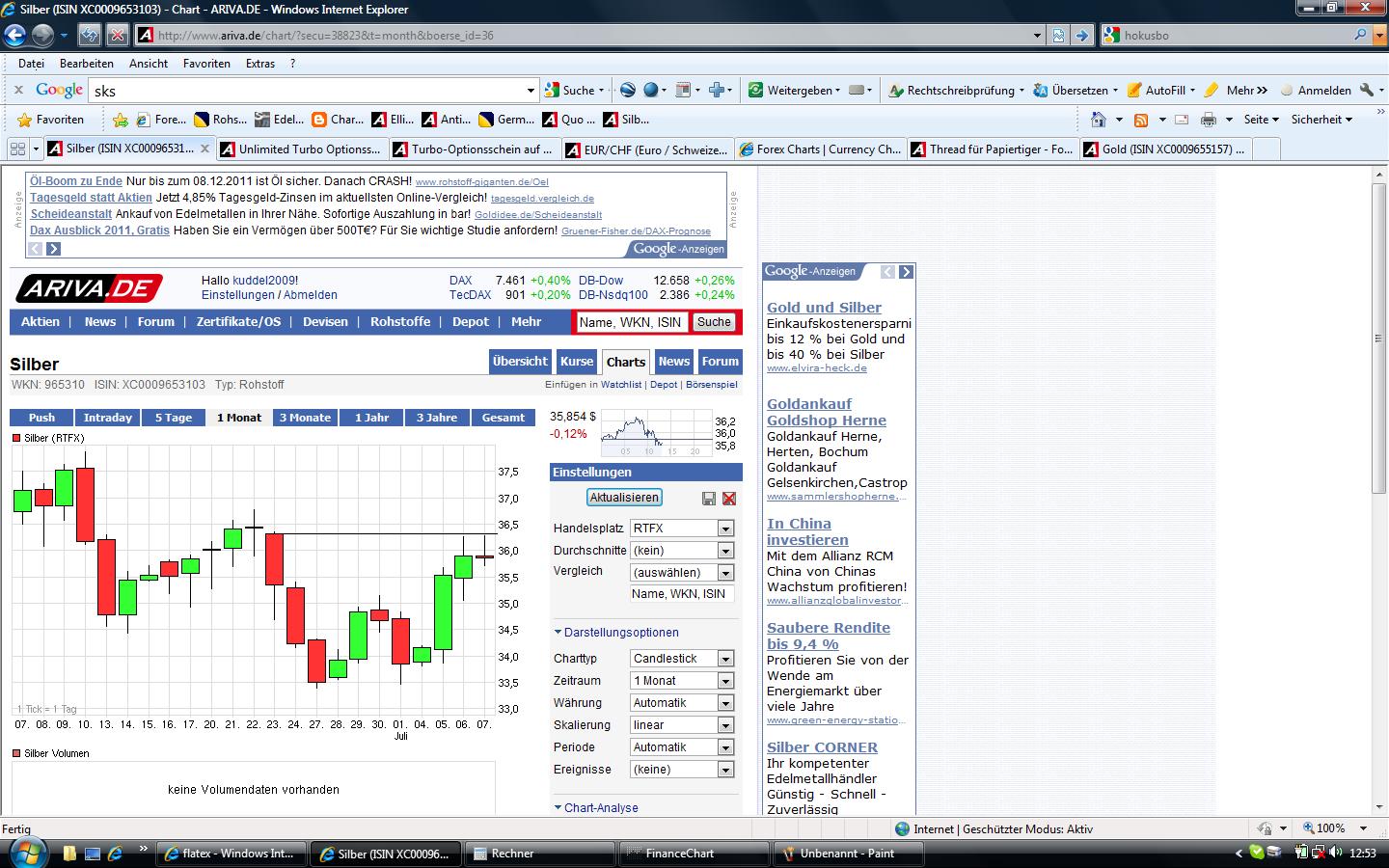The width and height of the screenshot is (1389, 868).
Task: Click the Google toolbar wrench settings icon
Action: coord(1366,90)
